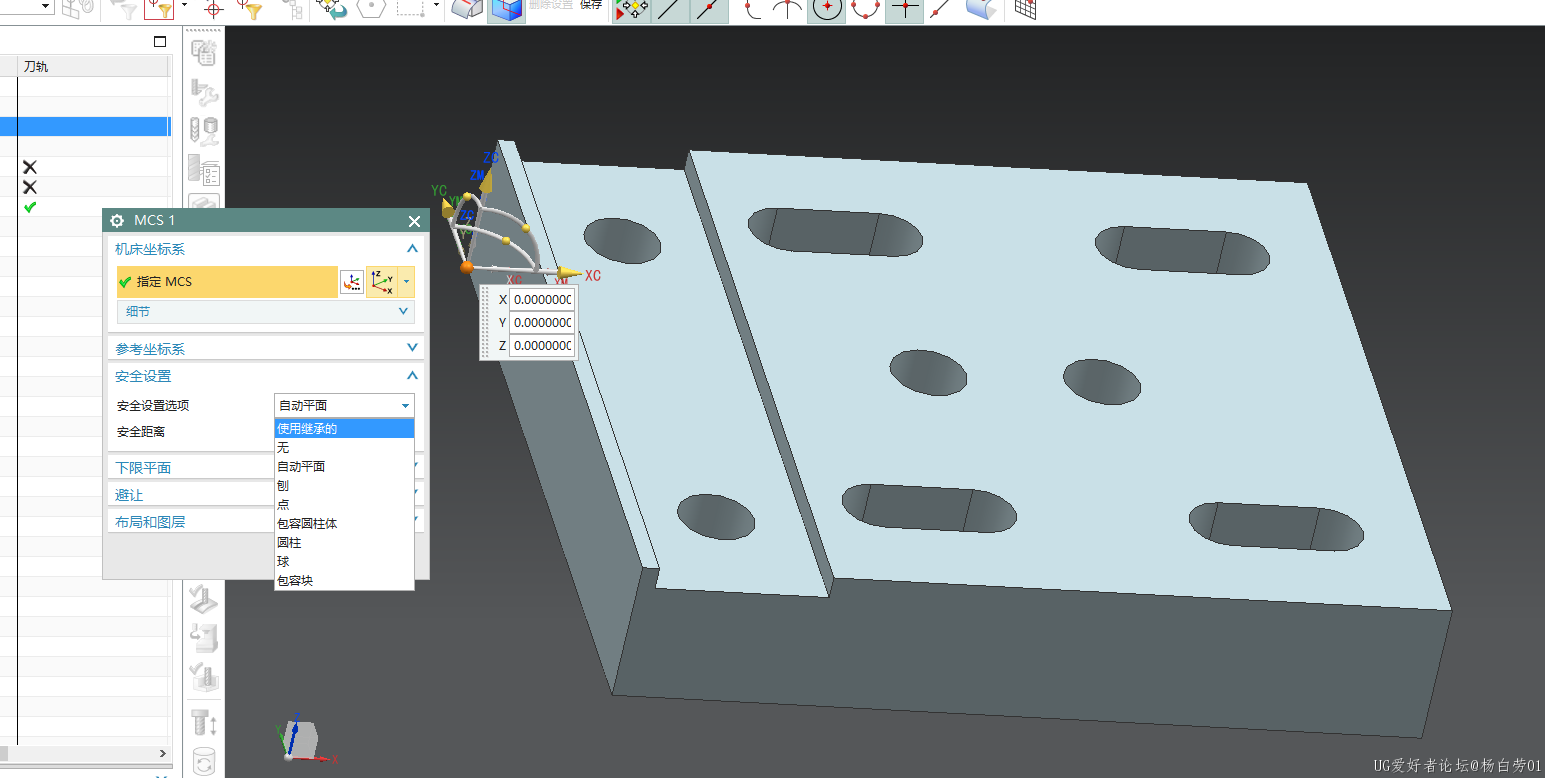Viewport: 1545px width, 778px height.
Task: Open the CSYS dialog icon beside 指定 MCS
Action: [352, 282]
